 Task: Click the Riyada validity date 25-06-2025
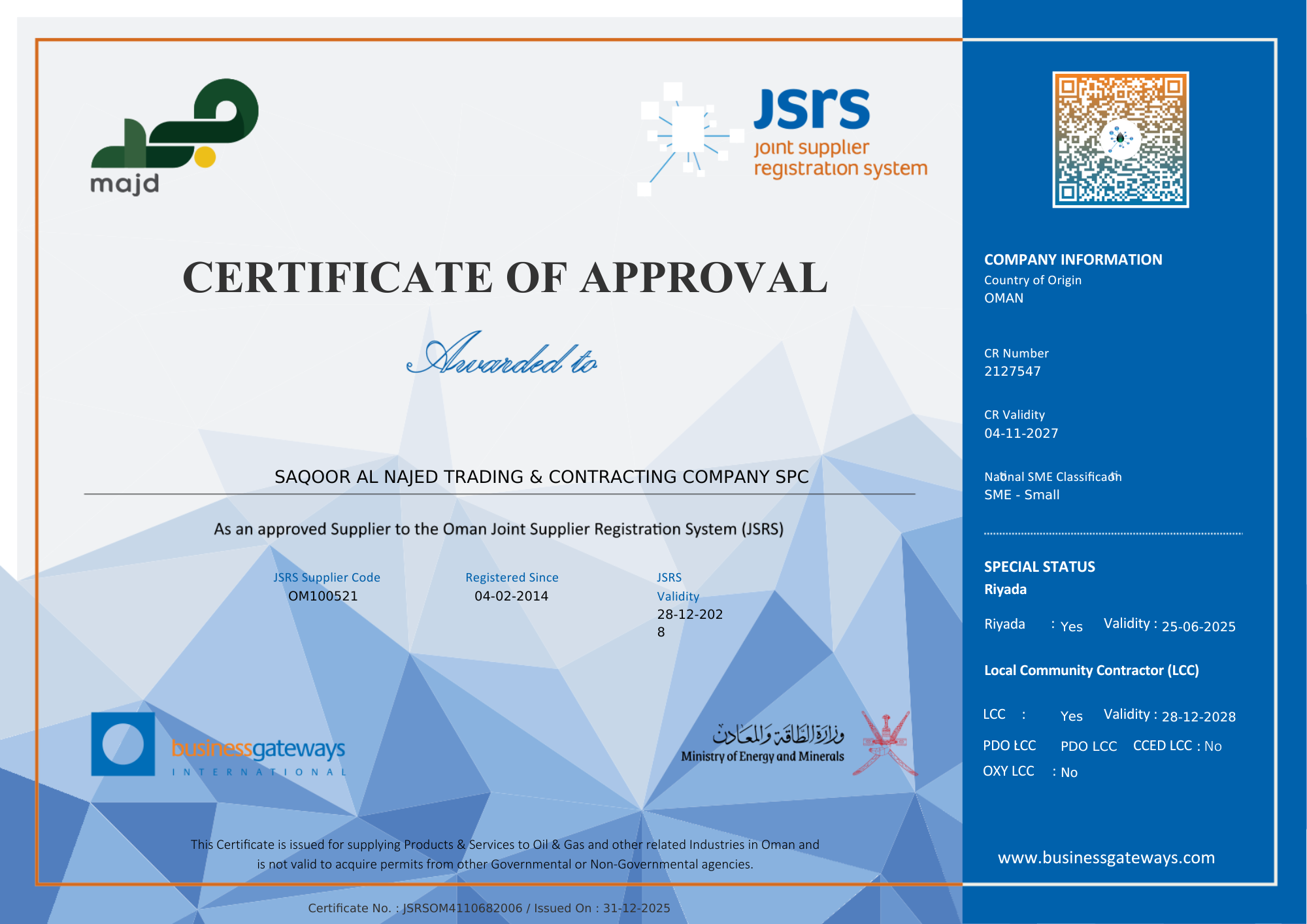coord(1199,627)
